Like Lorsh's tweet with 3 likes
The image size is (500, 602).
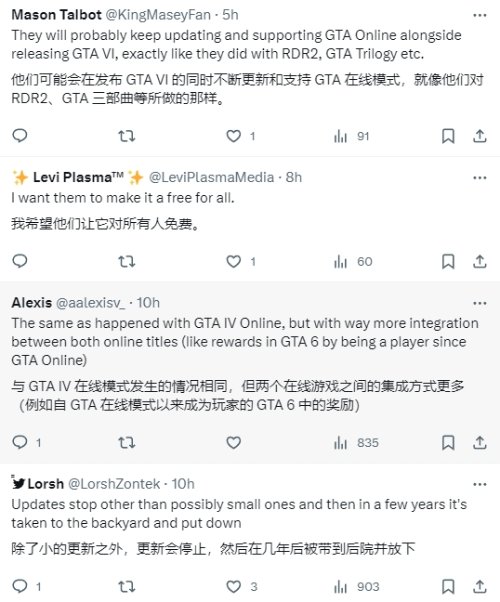pos(233,587)
